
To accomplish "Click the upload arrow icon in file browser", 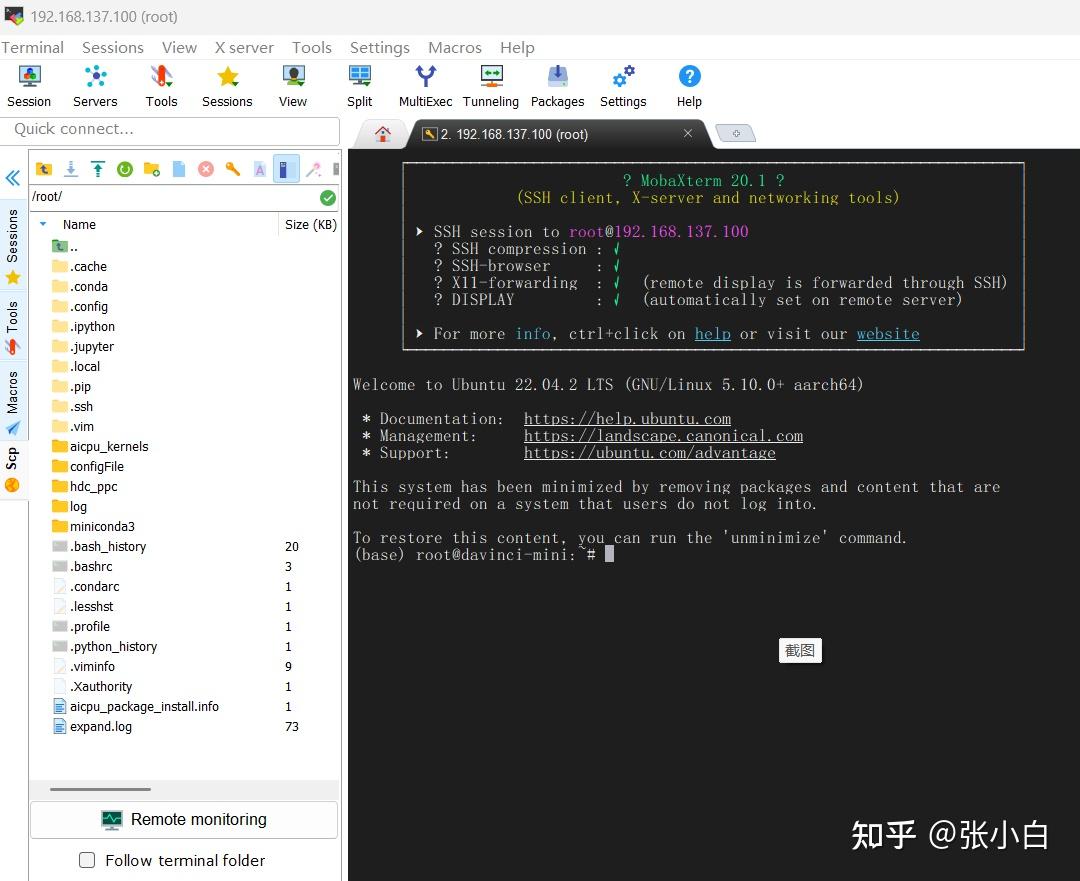I will coord(98,169).
